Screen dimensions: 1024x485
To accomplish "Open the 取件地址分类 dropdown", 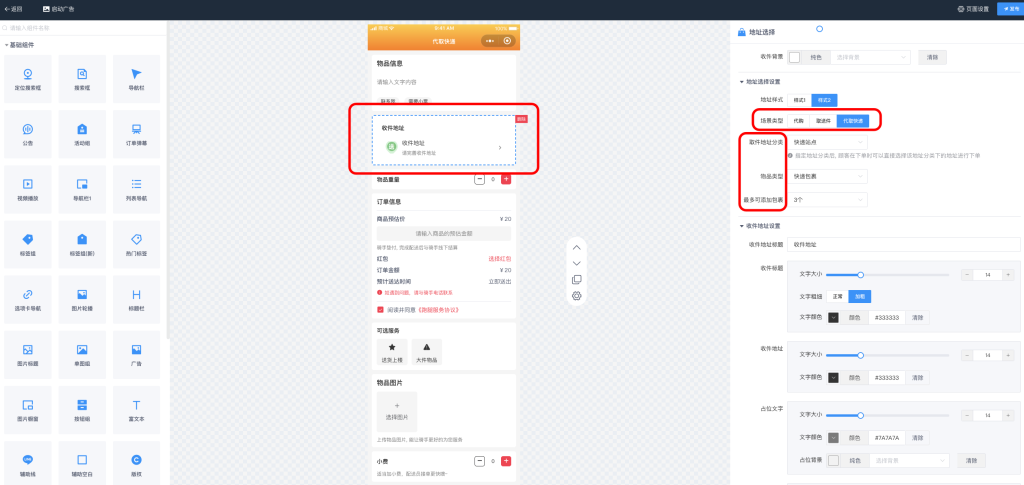I will (x=829, y=143).
